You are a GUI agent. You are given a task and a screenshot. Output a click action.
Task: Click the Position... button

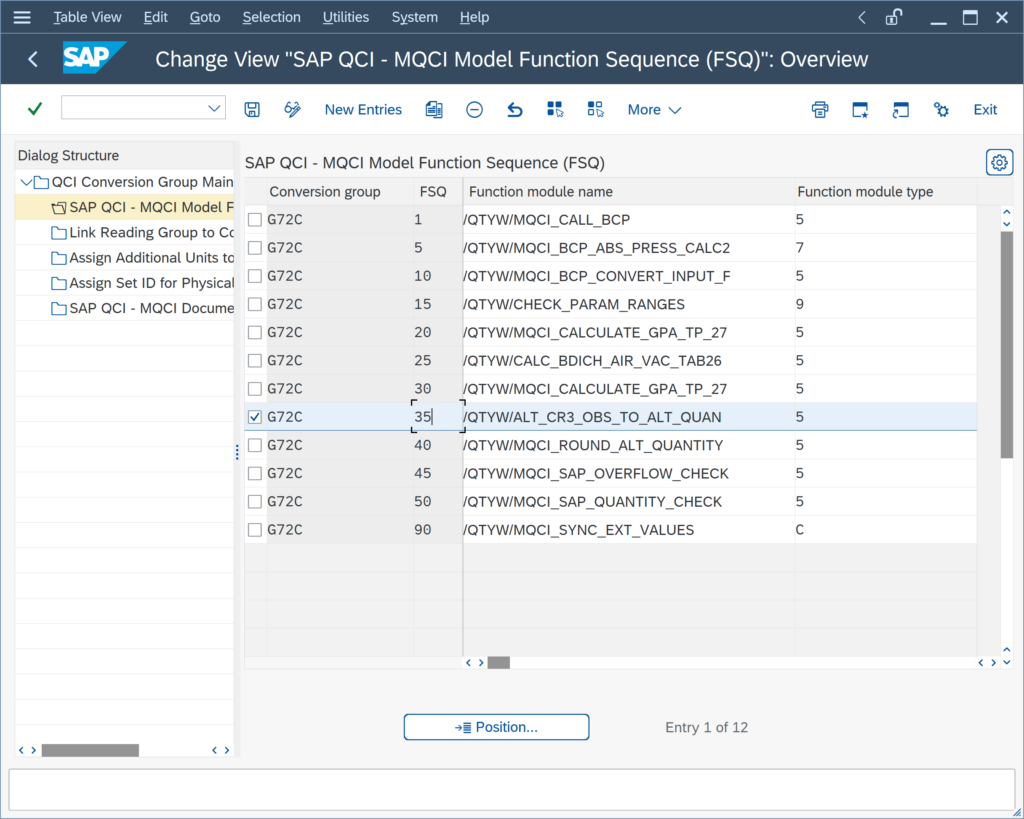tap(496, 727)
